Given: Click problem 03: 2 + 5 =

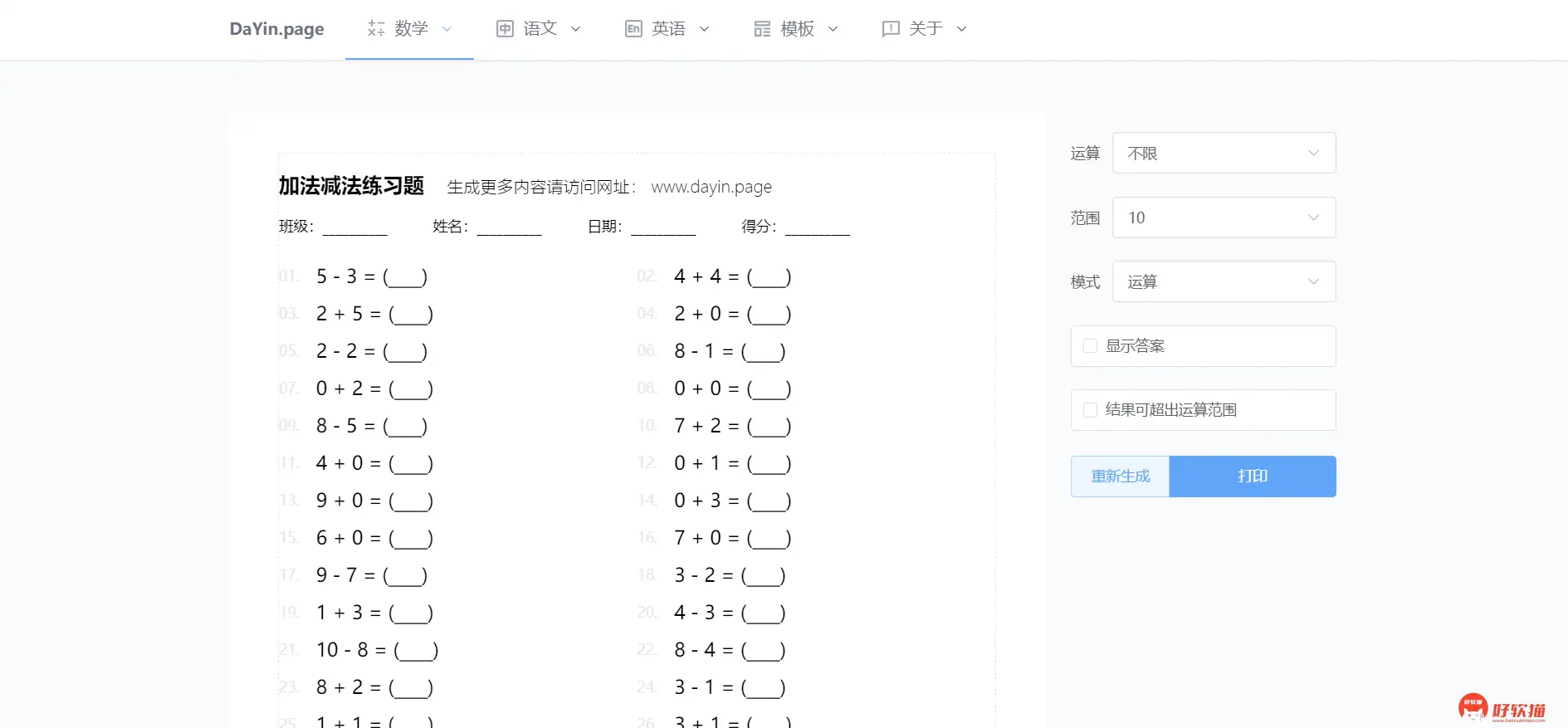Looking at the screenshot, I should (x=374, y=314).
